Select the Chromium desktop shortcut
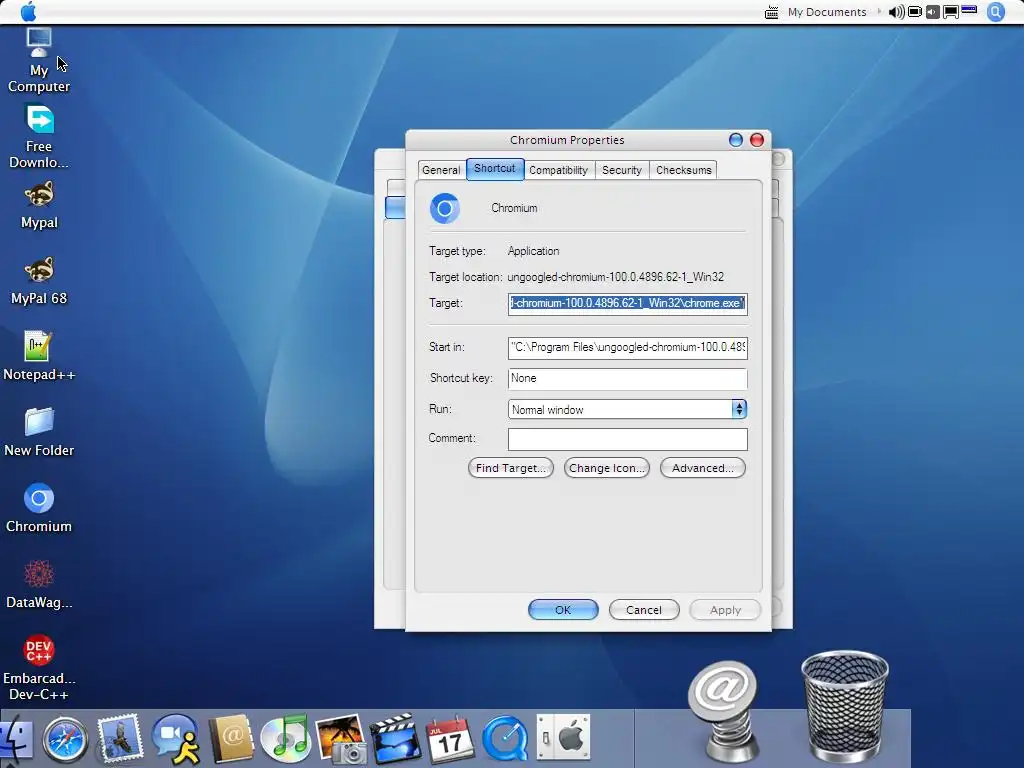 (x=39, y=508)
